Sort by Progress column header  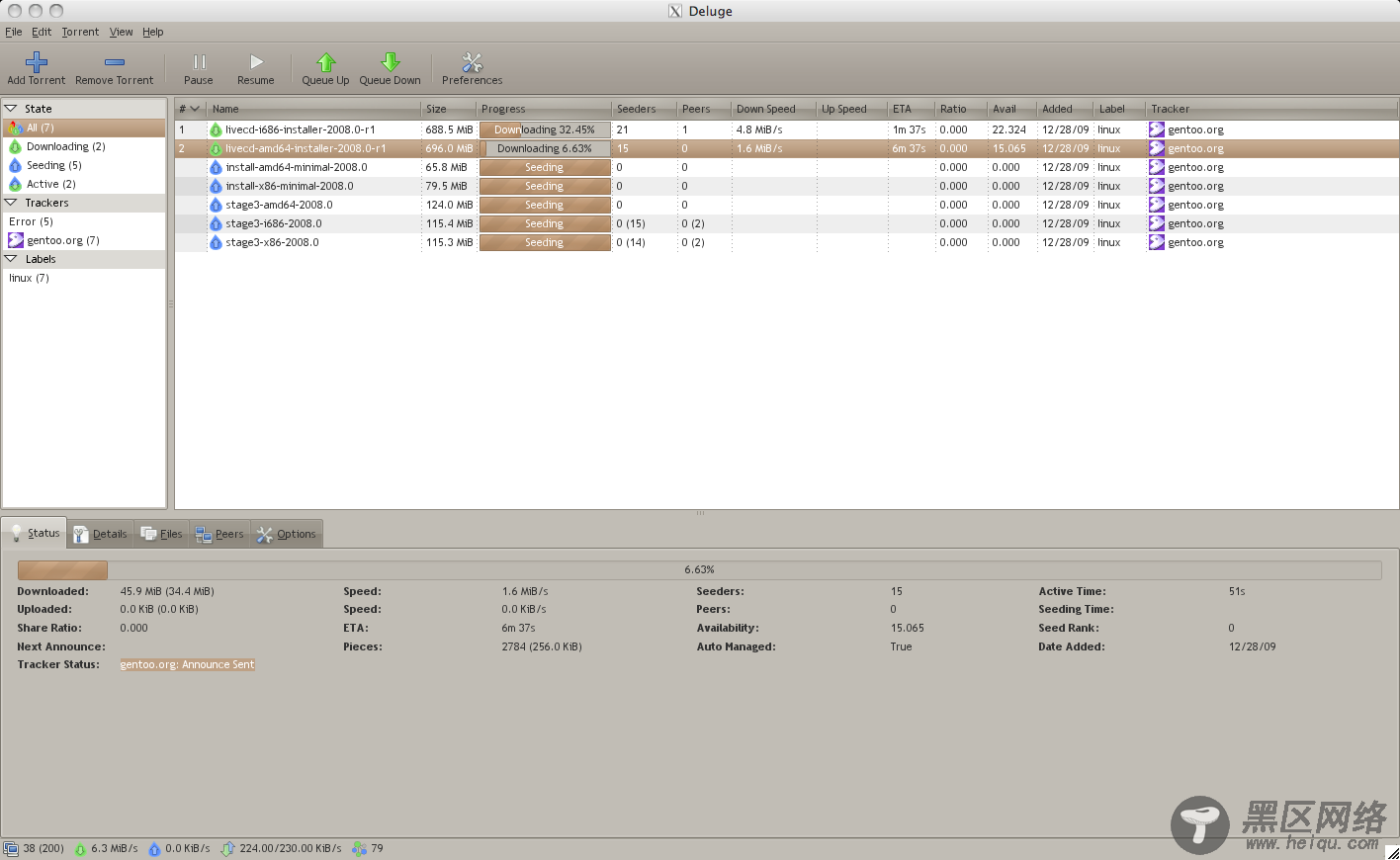544,109
